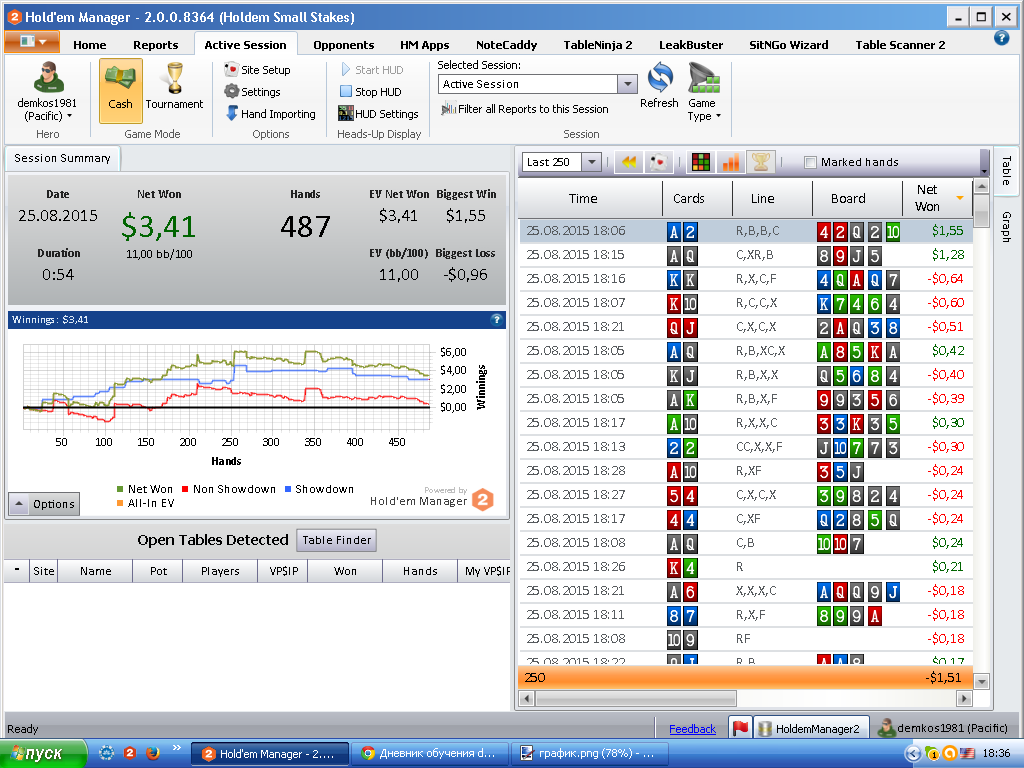
Task: Switch to the vertical Table side tab
Action: [x=1006, y=170]
